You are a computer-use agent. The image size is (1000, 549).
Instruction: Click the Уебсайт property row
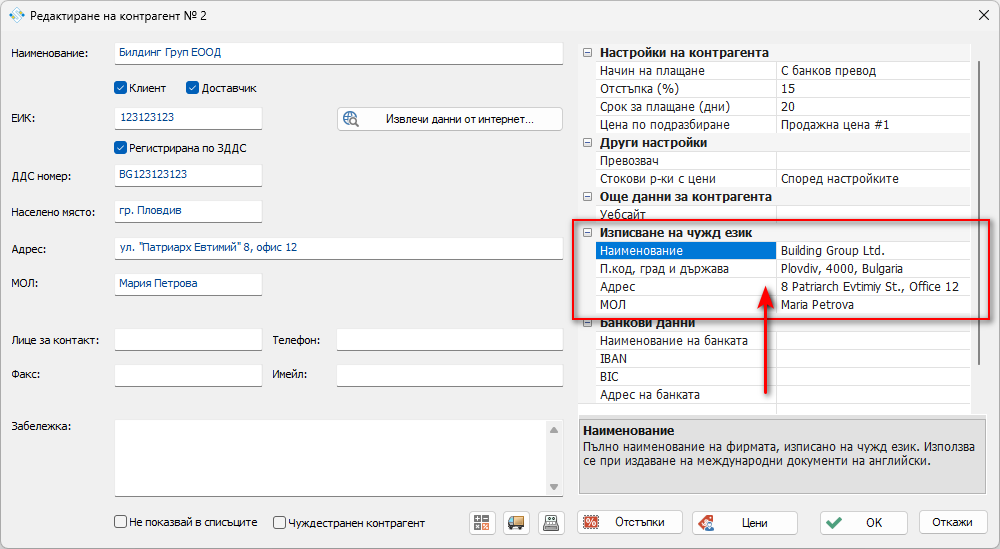click(x=783, y=215)
